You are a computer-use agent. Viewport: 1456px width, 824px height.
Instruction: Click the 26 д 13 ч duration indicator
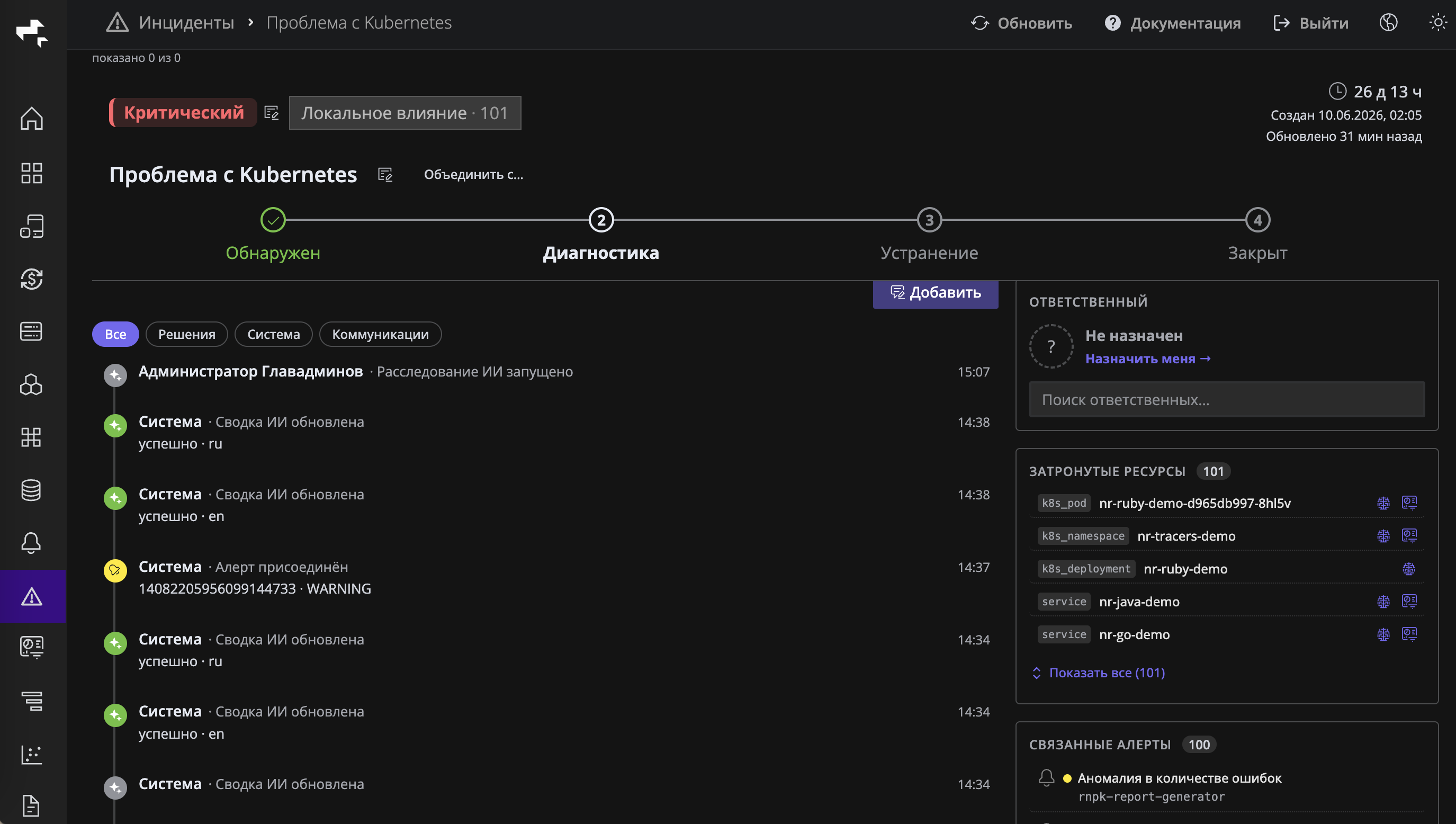1374,91
